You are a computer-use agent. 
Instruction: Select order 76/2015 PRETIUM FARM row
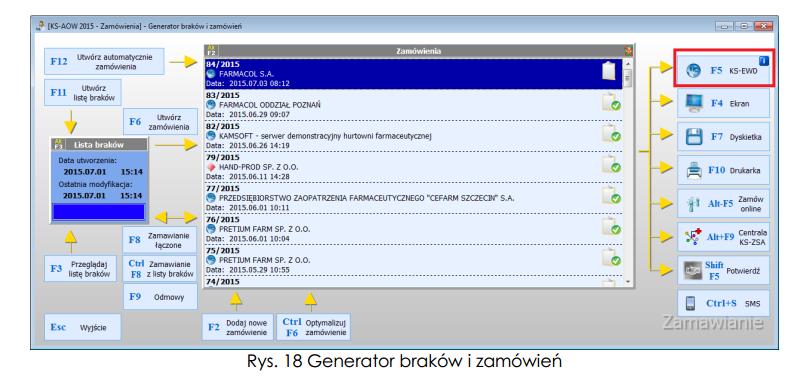point(413,229)
